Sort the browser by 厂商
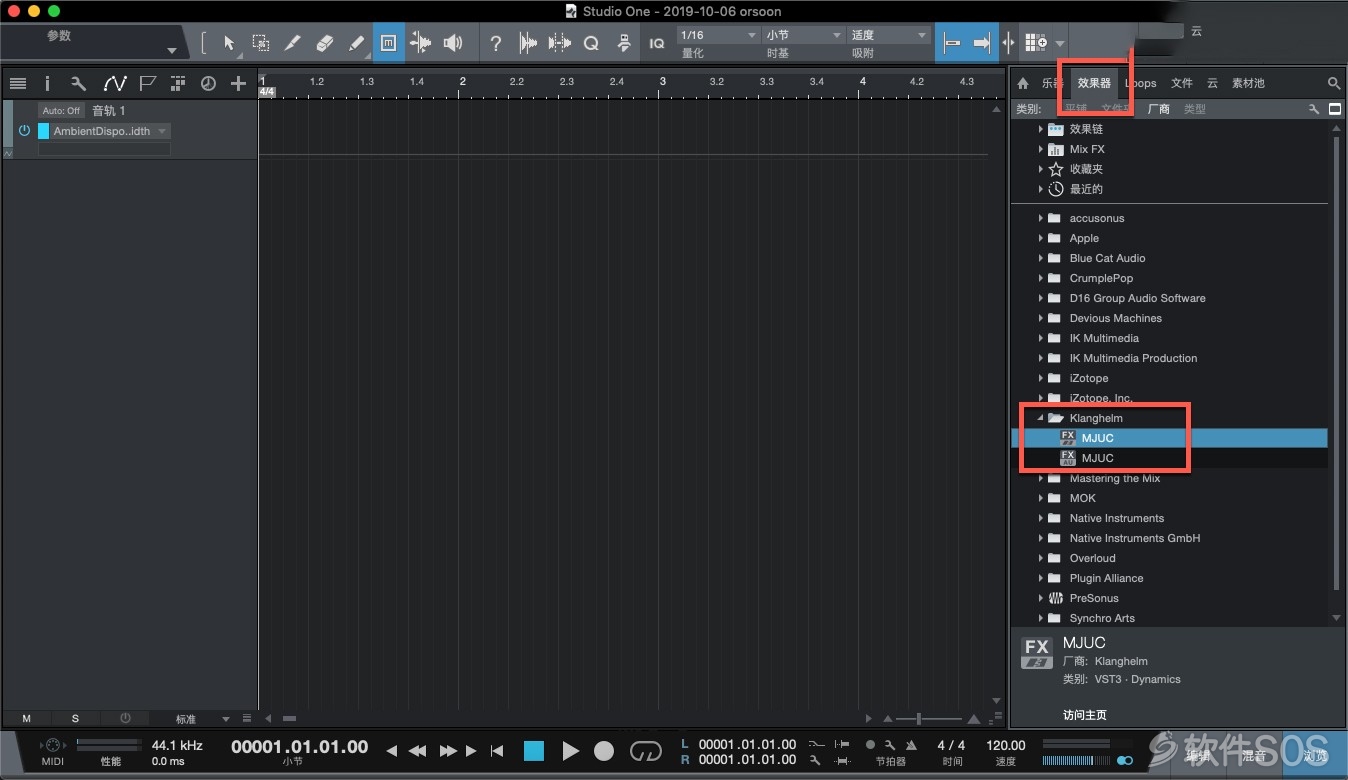 click(1159, 109)
